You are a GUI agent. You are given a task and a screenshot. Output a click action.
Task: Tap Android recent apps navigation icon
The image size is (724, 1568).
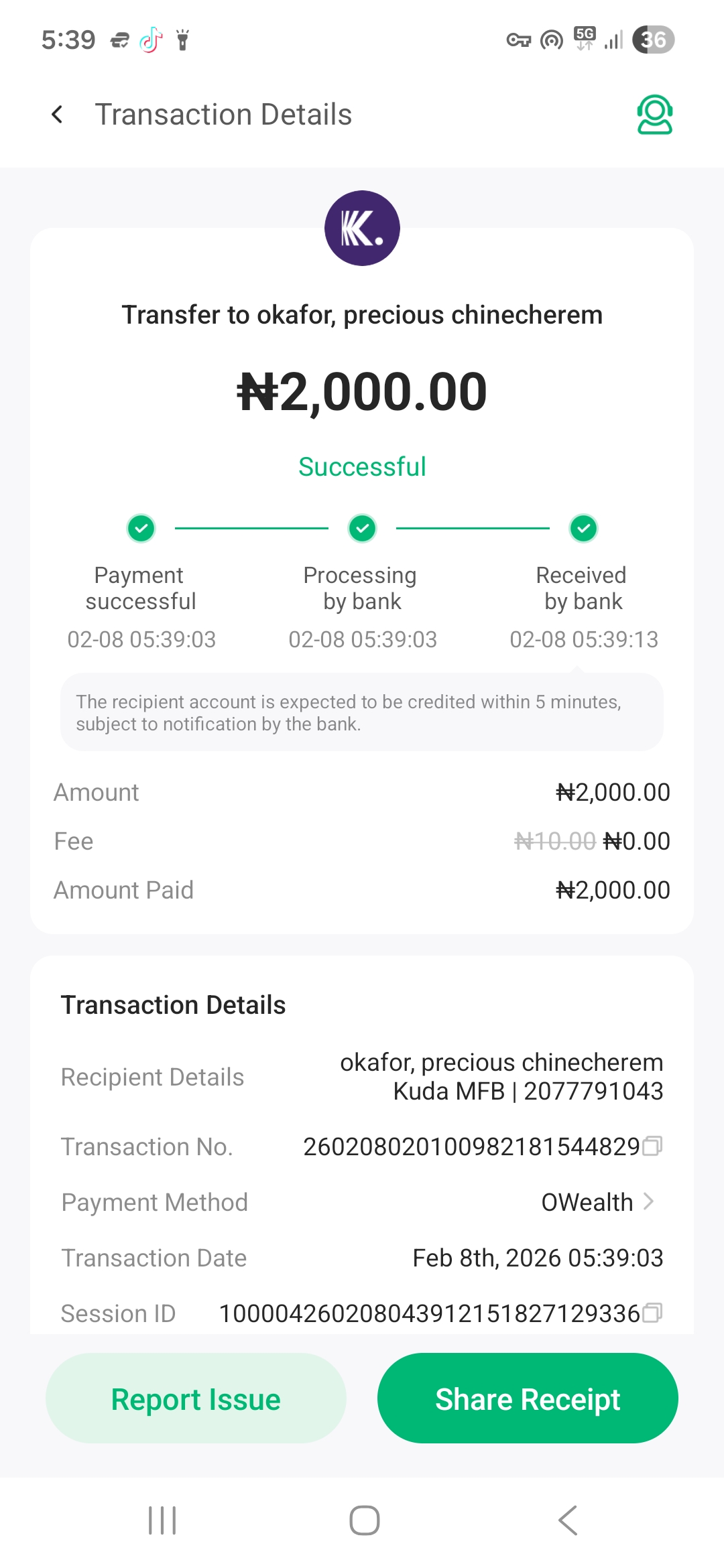click(x=162, y=1520)
